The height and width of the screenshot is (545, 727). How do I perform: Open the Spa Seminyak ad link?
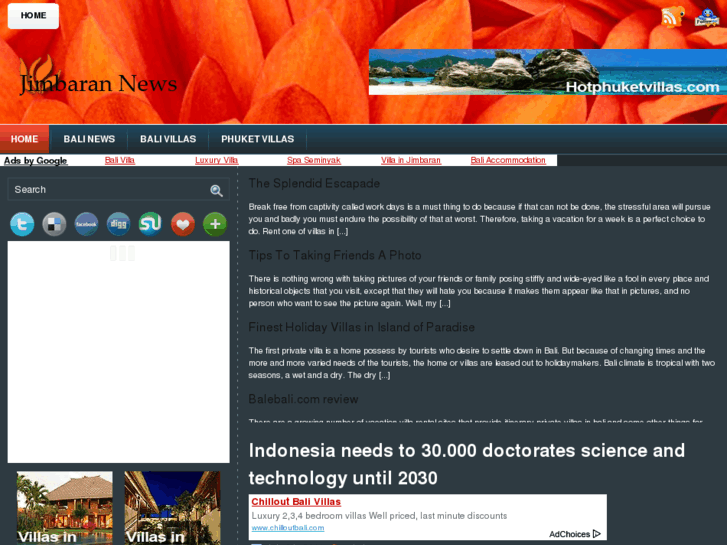(314, 160)
